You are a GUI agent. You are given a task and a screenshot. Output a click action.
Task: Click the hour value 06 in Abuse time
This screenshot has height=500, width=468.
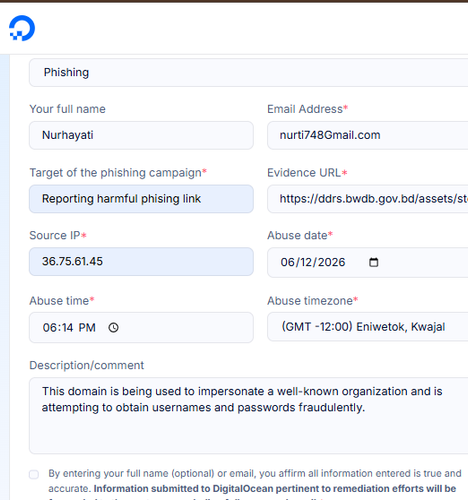tap(48, 328)
